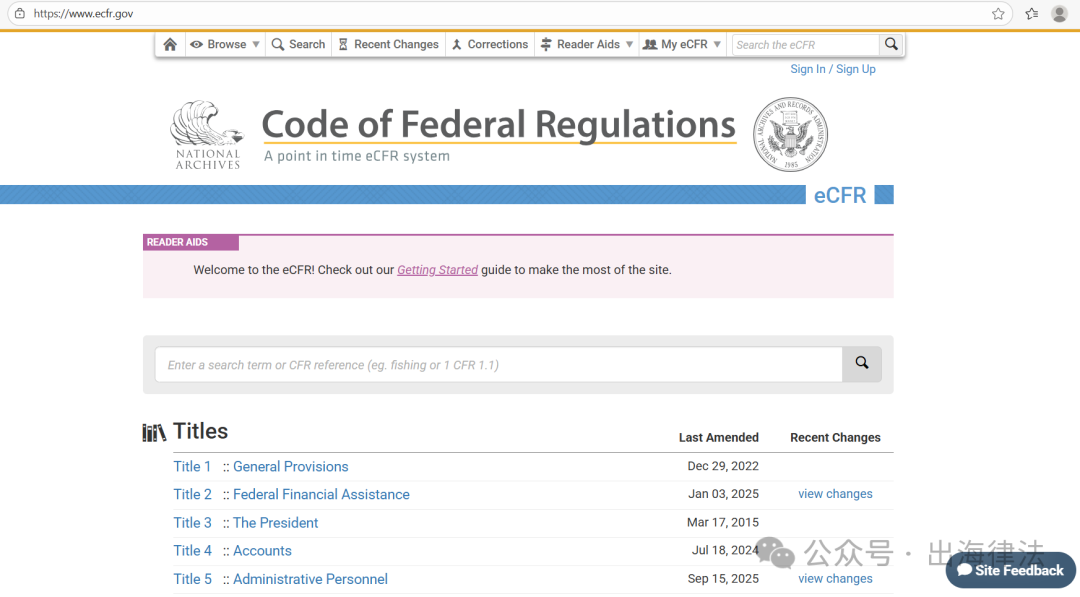This screenshot has width=1080, height=597.
Task: Open the Browse dropdown menu
Action: tap(225, 45)
